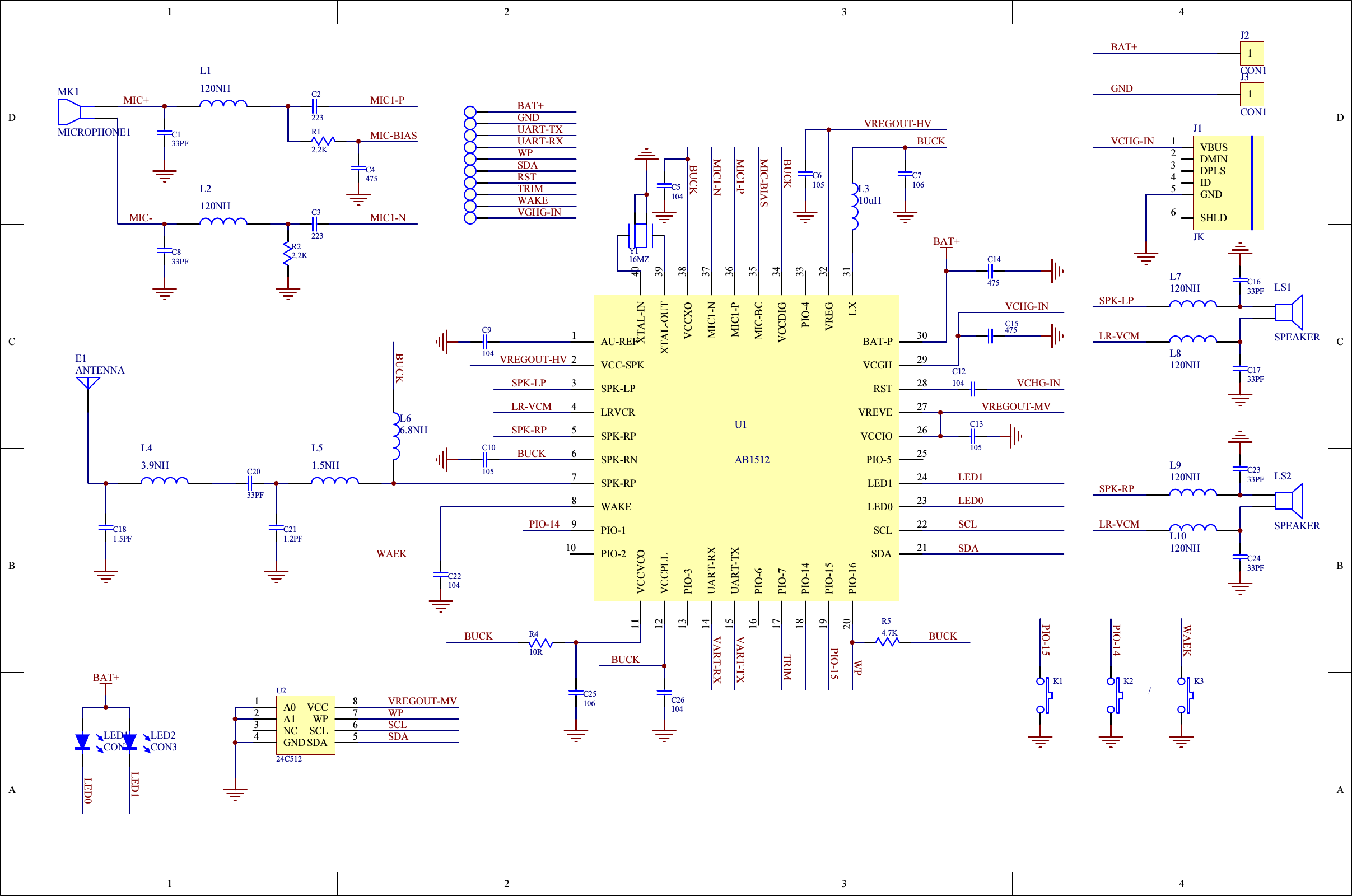1352x896 pixels.
Task: Select the LED1 diode symbol
Action: tap(82, 741)
